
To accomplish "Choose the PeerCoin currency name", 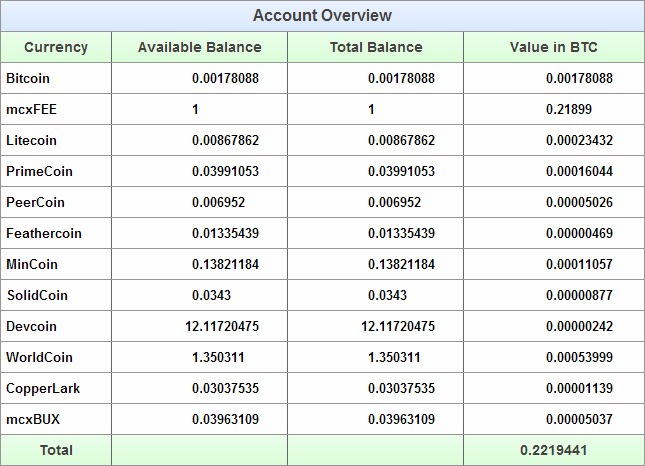I will (35, 202).
